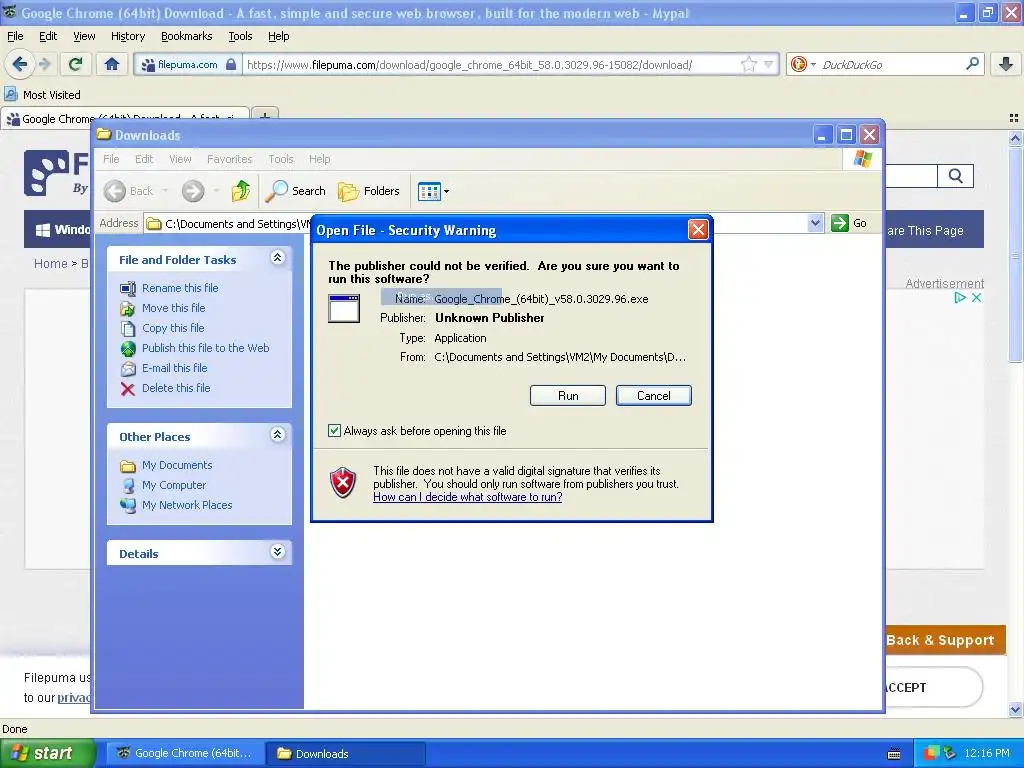Open How can I decide what software to run link
The width and height of the screenshot is (1024, 768).
tap(468, 497)
